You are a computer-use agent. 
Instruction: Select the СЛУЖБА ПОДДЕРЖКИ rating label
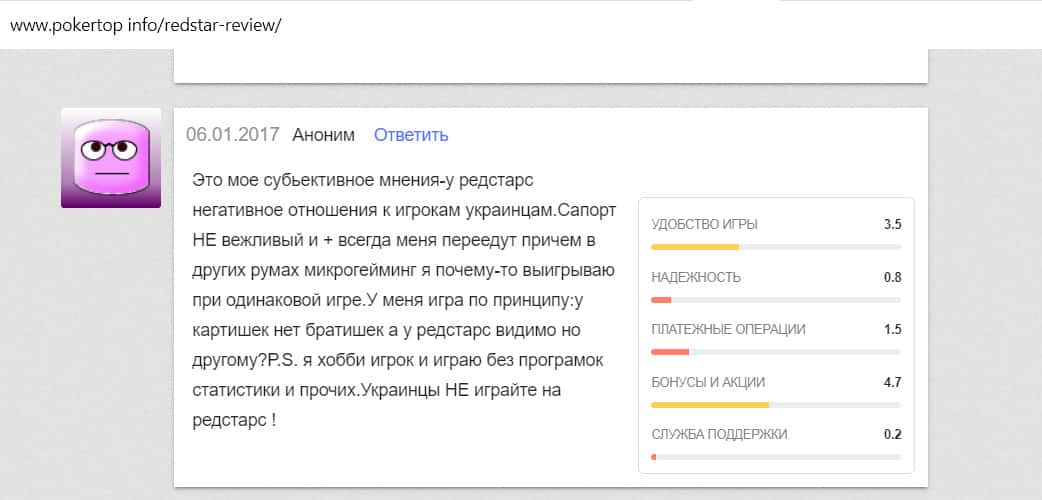pyautogui.click(x=719, y=434)
